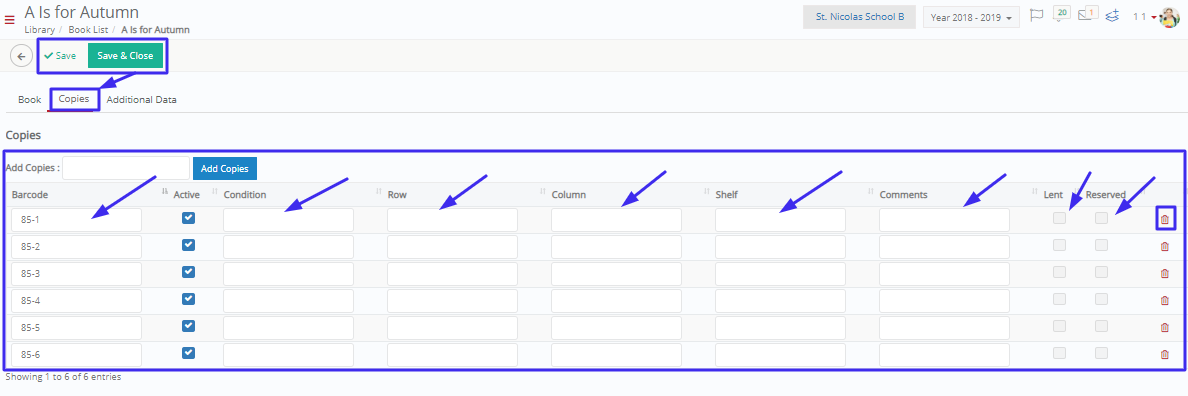Click 'Showing 1 to 6 of 6 entries' text
Viewport: 1188px width, 396px height.
point(63,376)
